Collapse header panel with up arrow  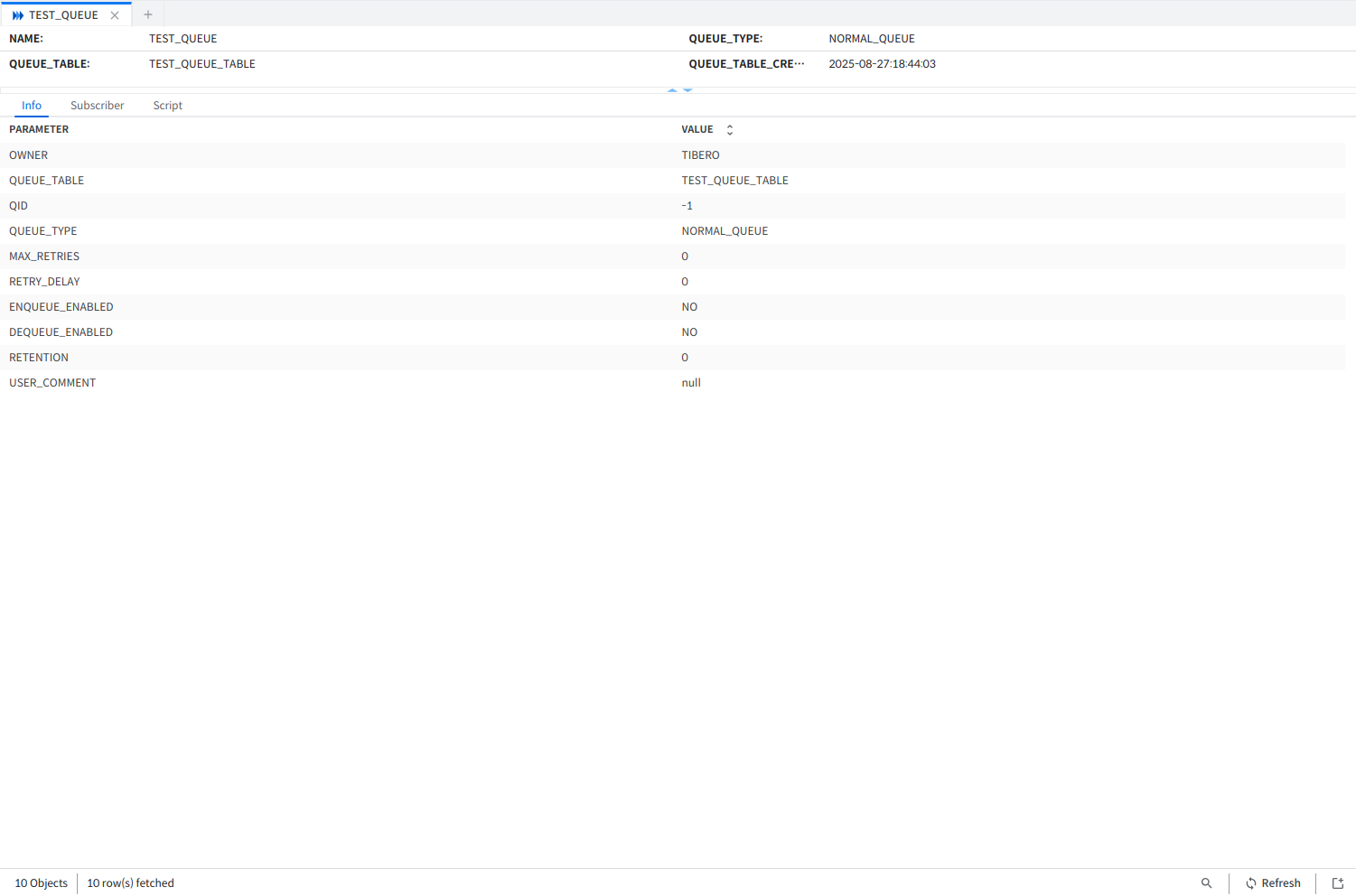672,90
